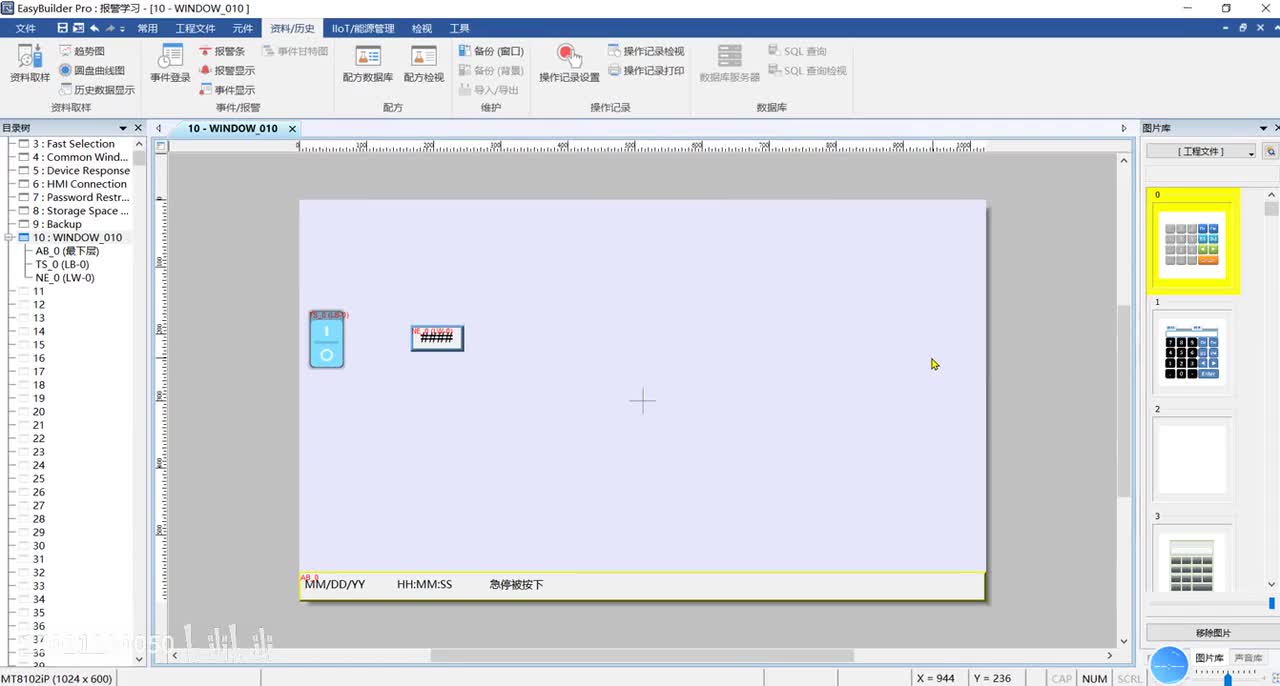Viewport: 1280px width, 686px height.
Task: Click the canvas horizontal scrollbar
Action: 642,656
